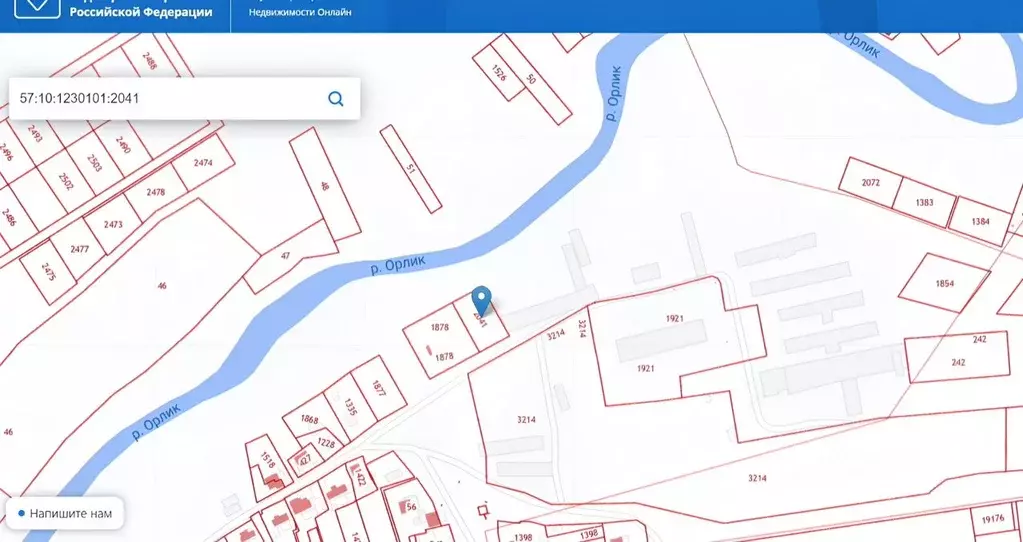Select parcel labeled 2490
1023x542 pixels.
(123, 146)
